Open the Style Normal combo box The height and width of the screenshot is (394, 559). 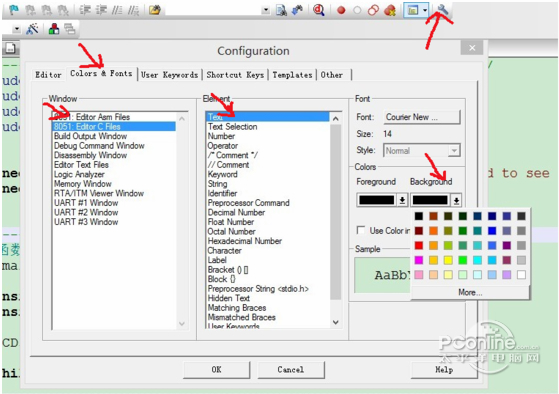point(422,150)
